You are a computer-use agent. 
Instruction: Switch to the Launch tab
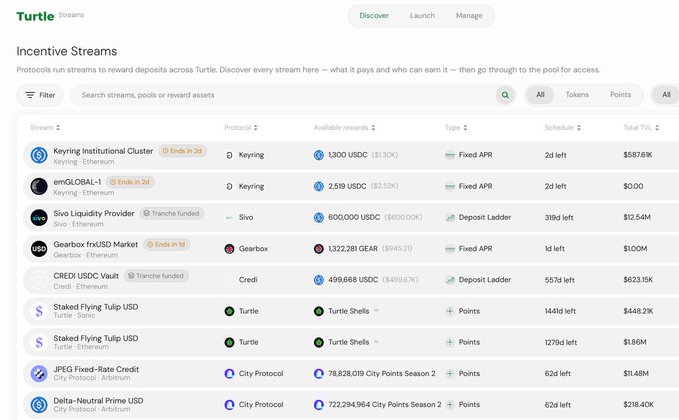(x=422, y=16)
